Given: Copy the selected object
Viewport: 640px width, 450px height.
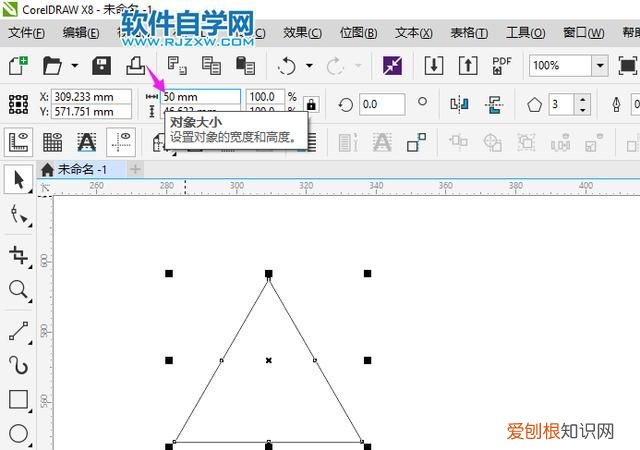Looking at the screenshot, I should coord(211,65).
